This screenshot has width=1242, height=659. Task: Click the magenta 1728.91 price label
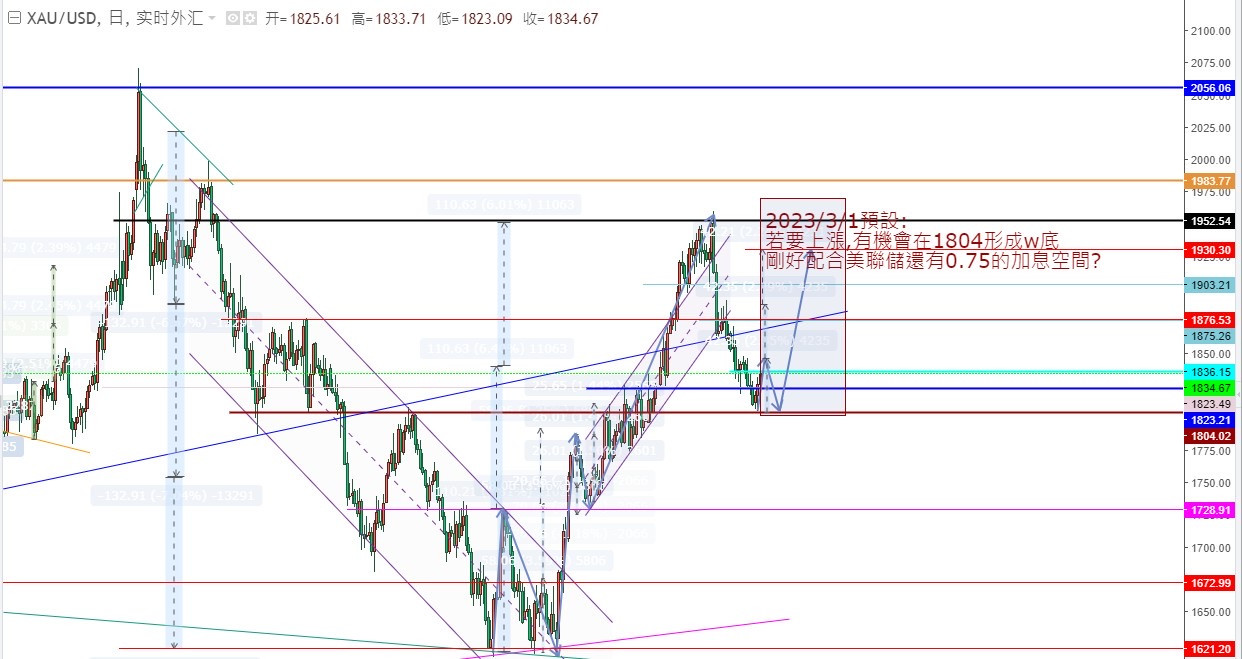click(x=1211, y=510)
